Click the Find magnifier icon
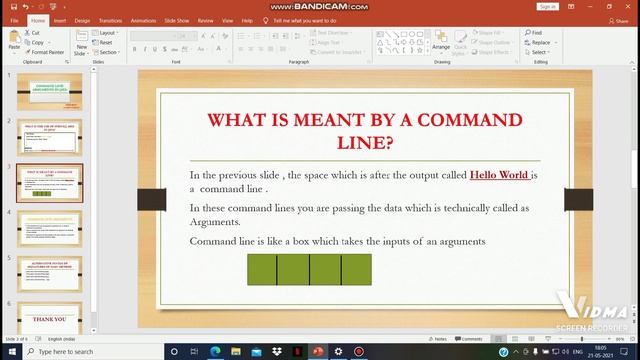Image resolution: width=640 pixels, height=360 pixels. pyautogui.click(x=528, y=32)
